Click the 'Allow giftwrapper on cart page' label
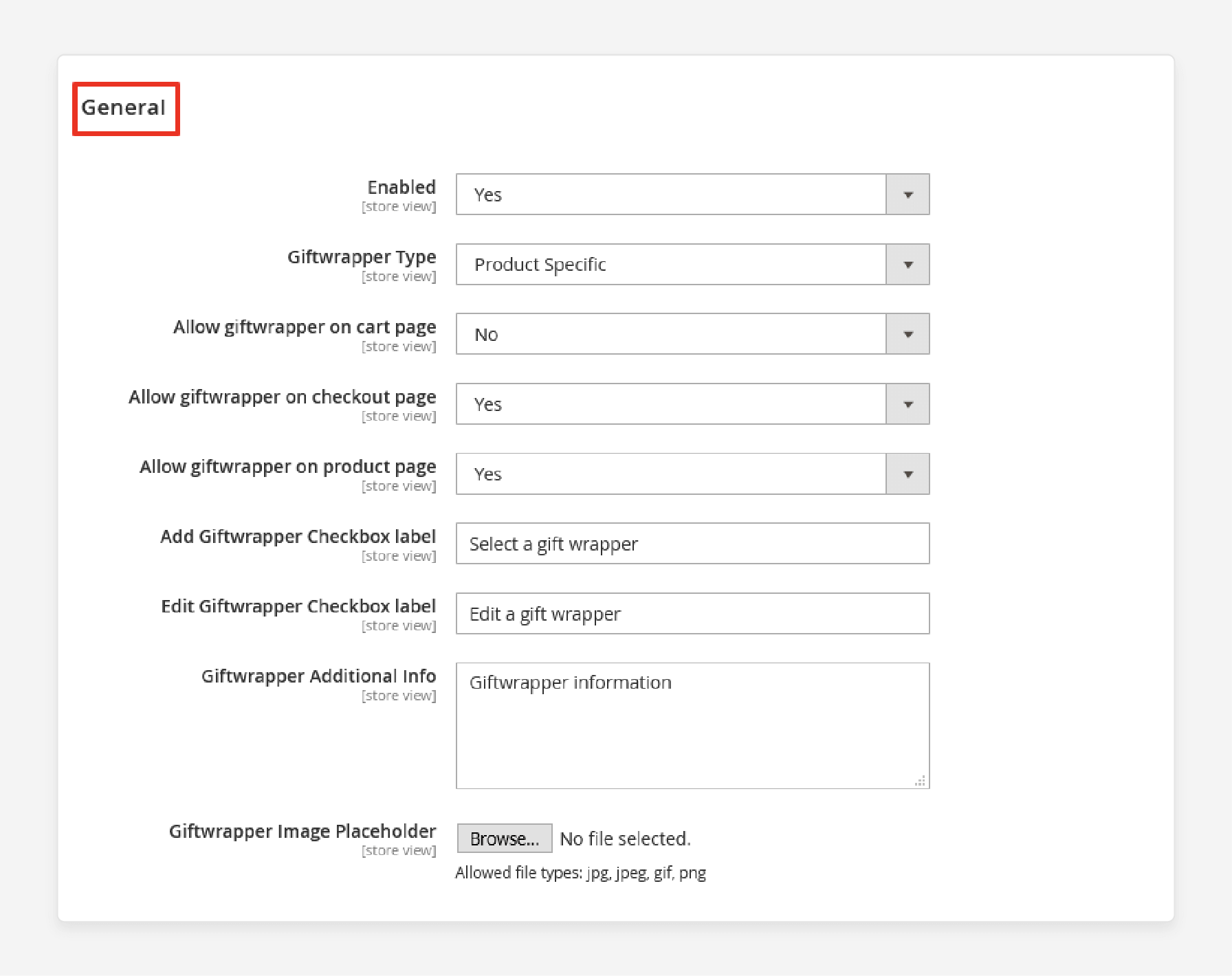 point(305,327)
